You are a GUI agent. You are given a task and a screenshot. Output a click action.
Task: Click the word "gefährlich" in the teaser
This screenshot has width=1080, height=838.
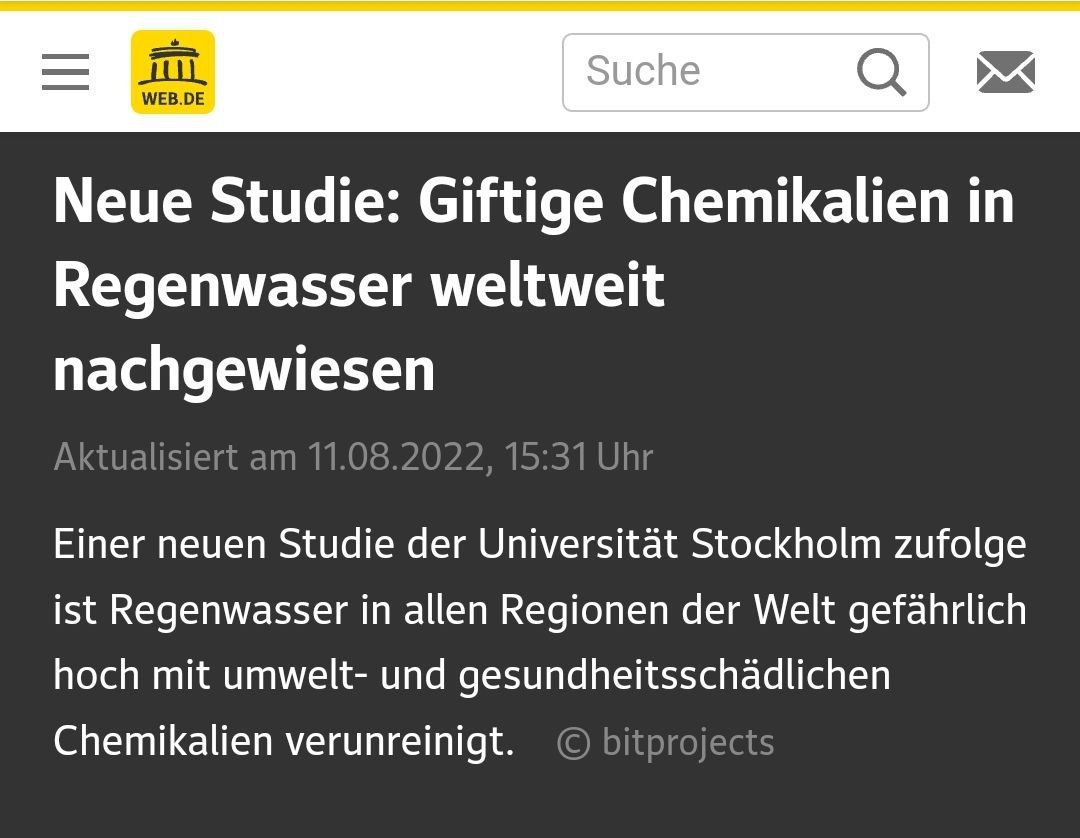coord(937,610)
